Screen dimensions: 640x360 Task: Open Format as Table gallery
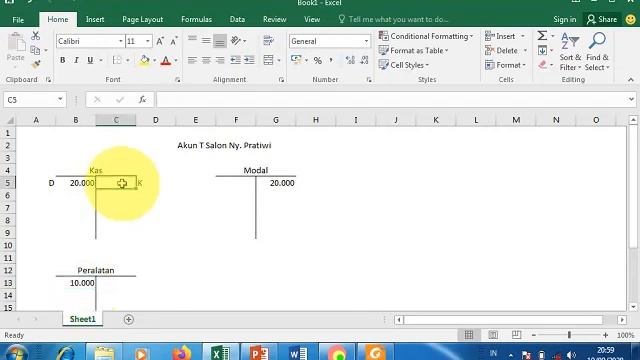[413, 51]
